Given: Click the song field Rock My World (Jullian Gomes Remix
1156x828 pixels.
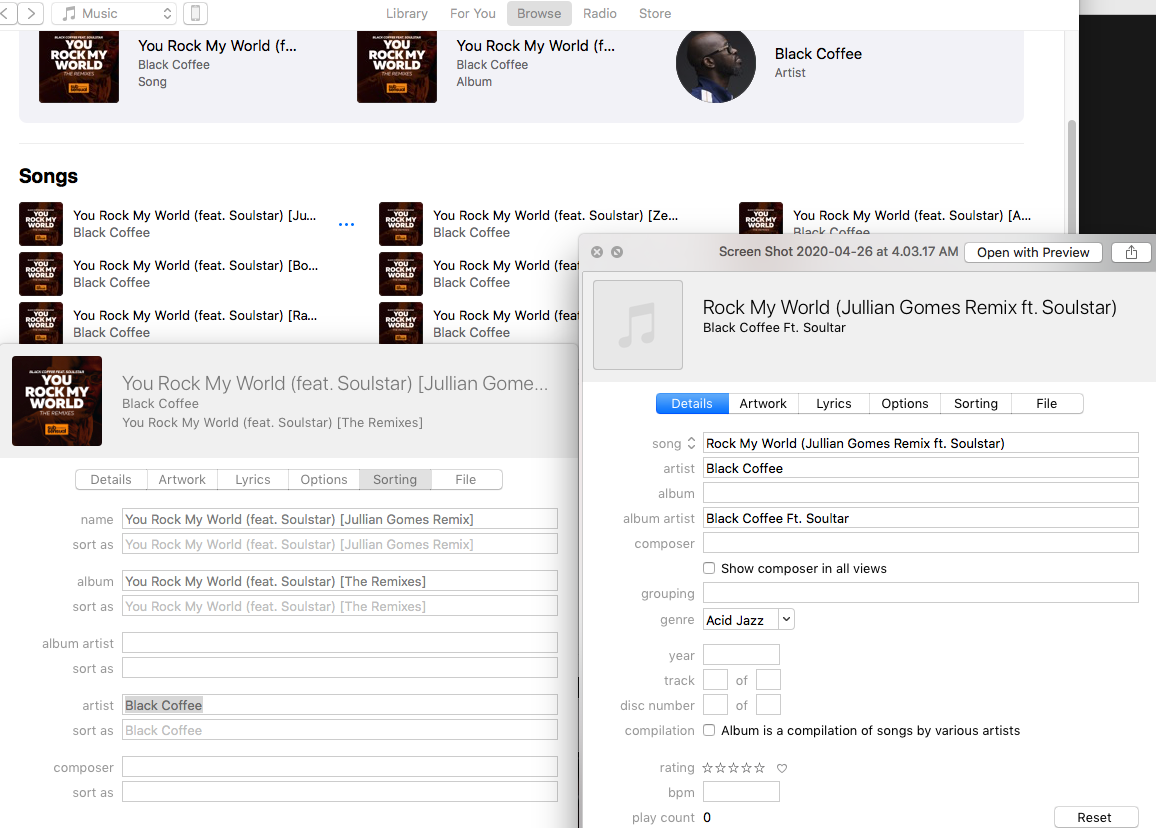Looking at the screenshot, I should coord(921,443).
